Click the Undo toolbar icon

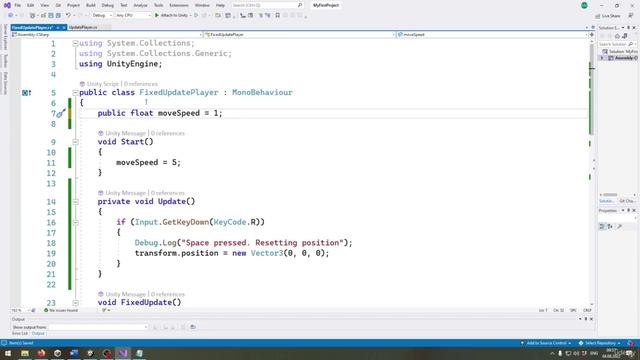(x=68, y=16)
